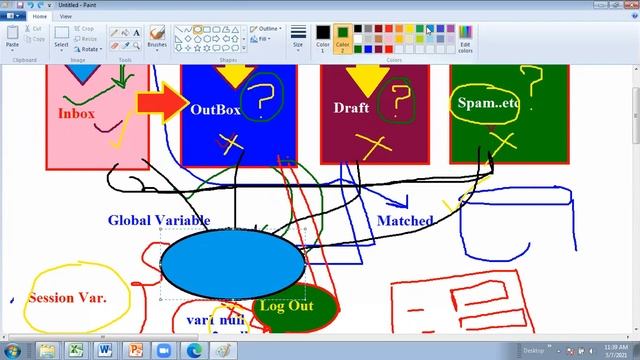Choose the Curve shape
Screen dimensions: 640x360
point(188,30)
